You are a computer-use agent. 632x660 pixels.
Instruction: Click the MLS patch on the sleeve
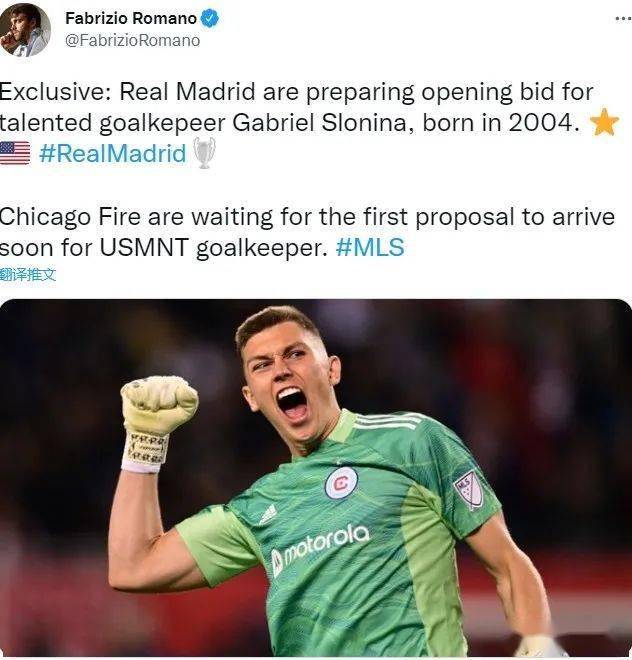pos(468,490)
